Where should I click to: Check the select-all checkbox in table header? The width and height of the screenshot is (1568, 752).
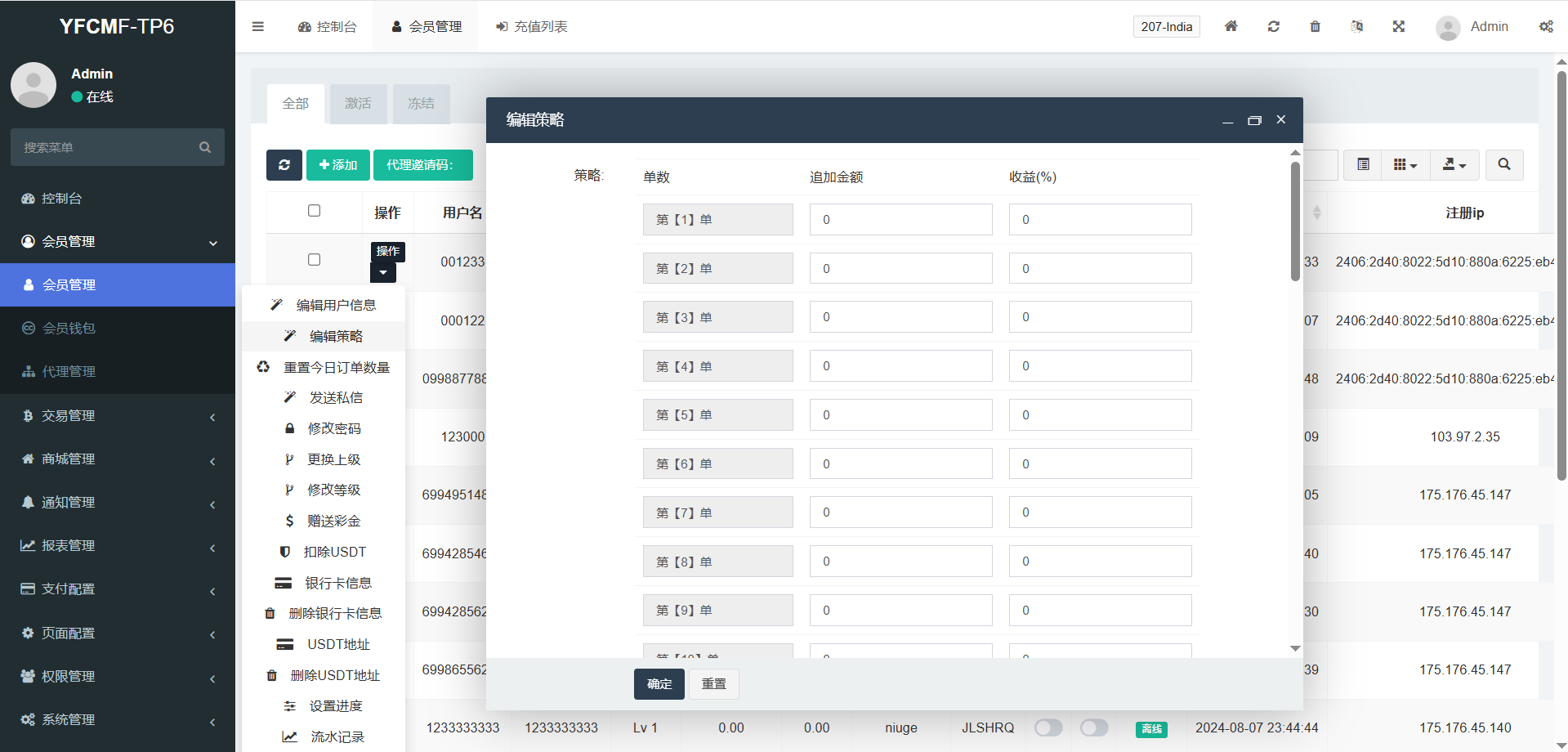[314, 211]
